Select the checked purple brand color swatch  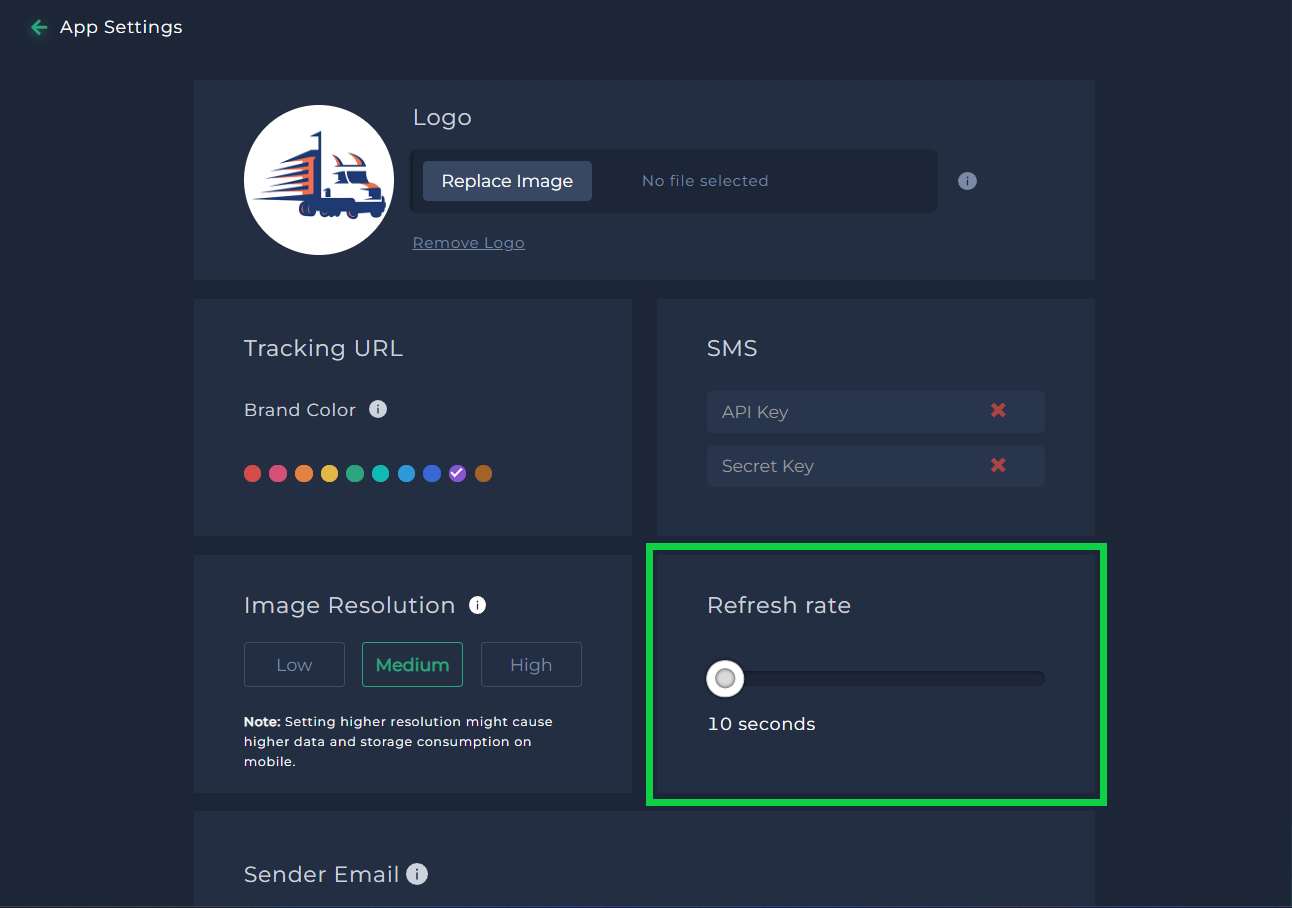coord(457,474)
